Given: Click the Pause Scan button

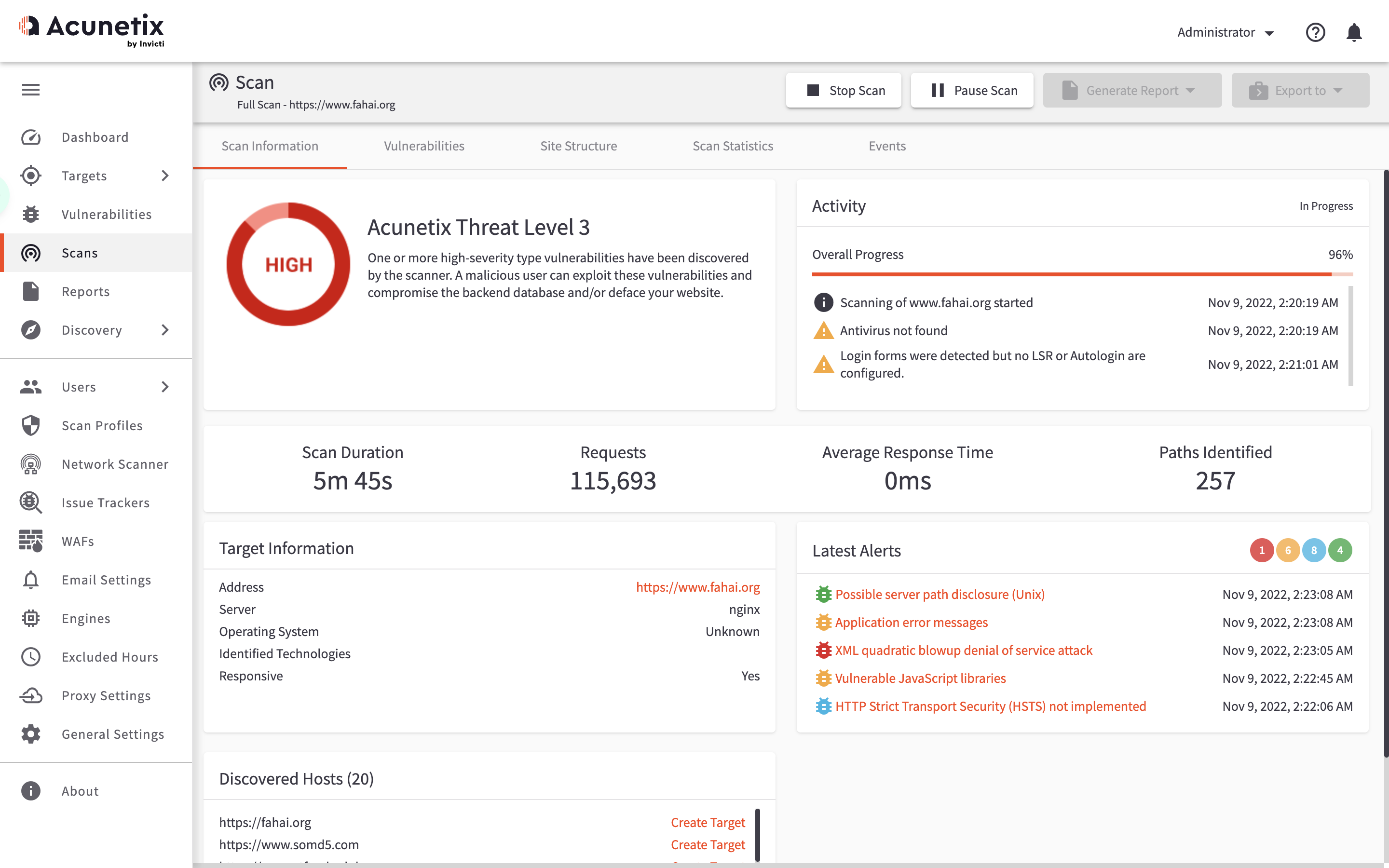Looking at the screenshot, I should (x=972, y=90).
